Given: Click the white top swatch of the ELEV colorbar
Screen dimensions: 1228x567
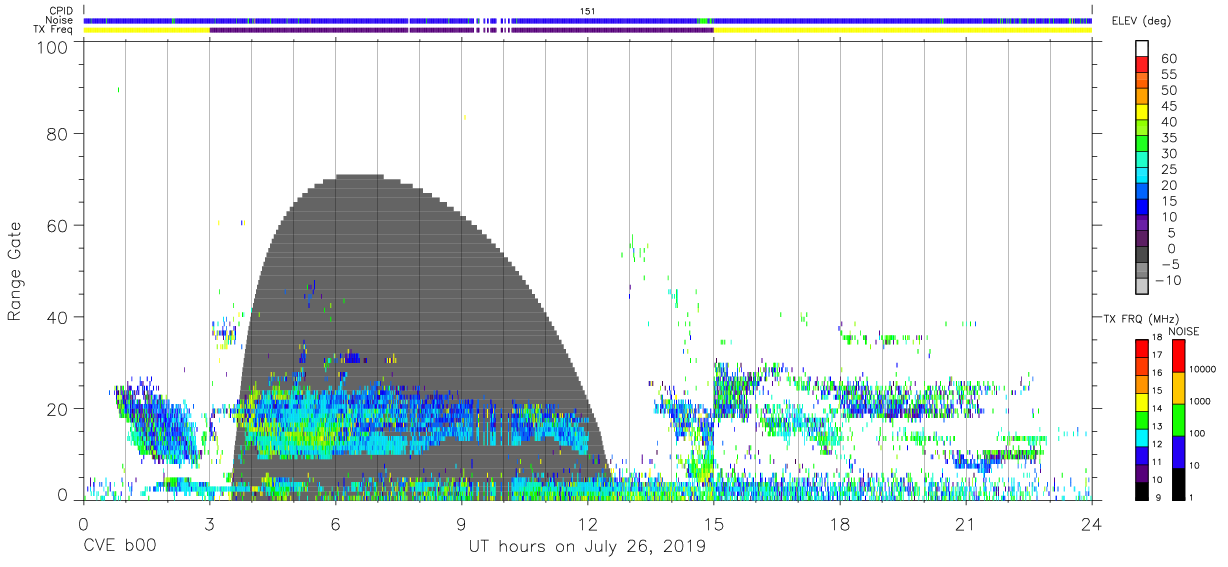Looking at the screenshot, I should [1141, 49].
